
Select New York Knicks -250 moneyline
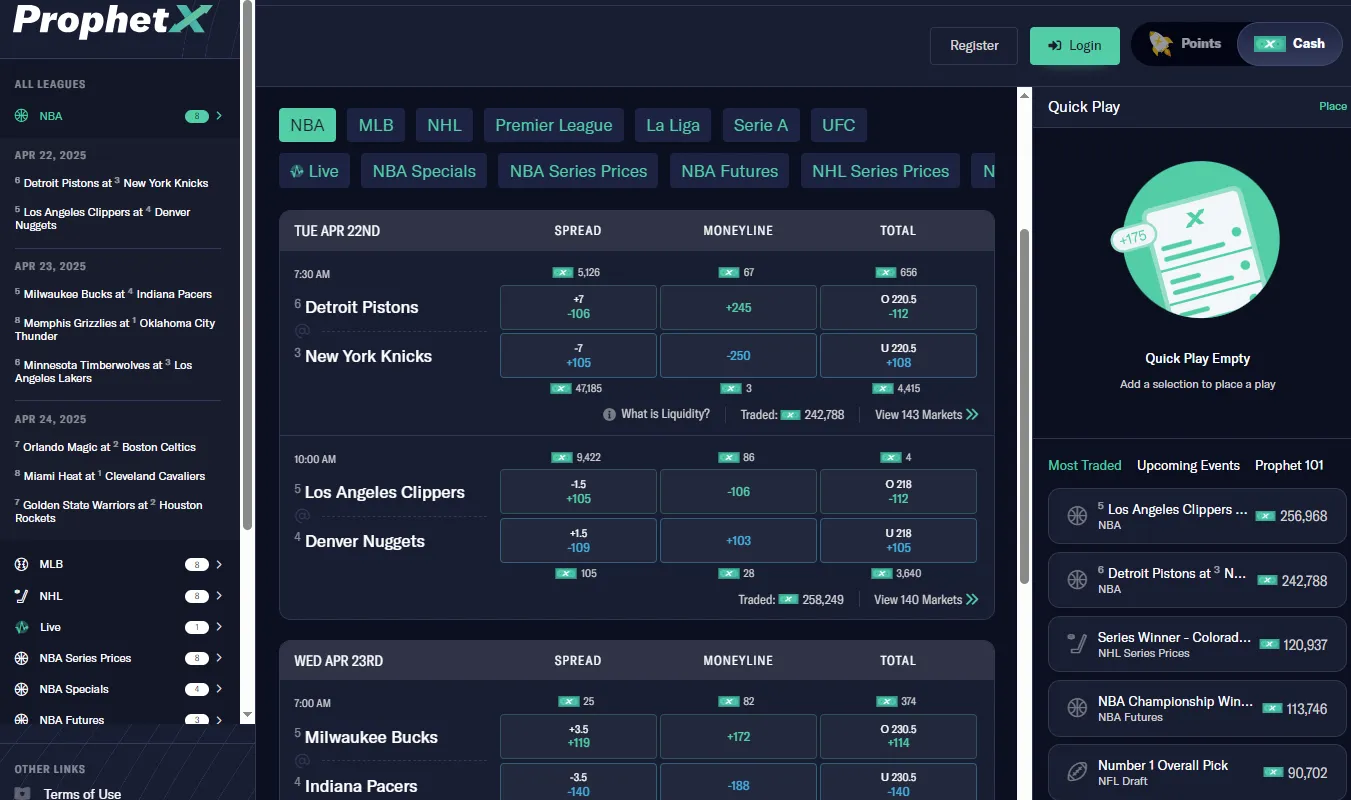(739, 356)
